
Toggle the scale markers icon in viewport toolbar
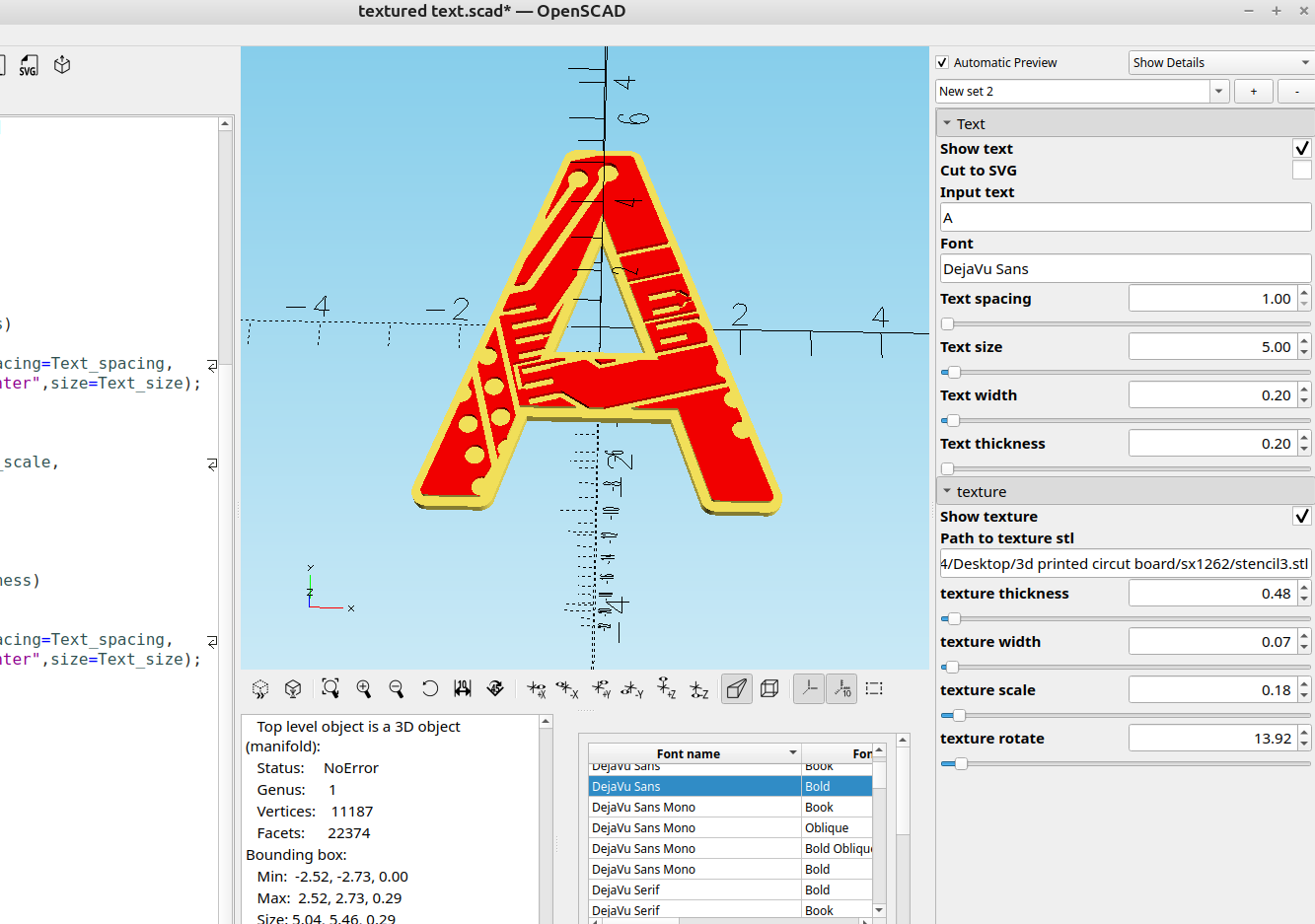pos(841,688)
